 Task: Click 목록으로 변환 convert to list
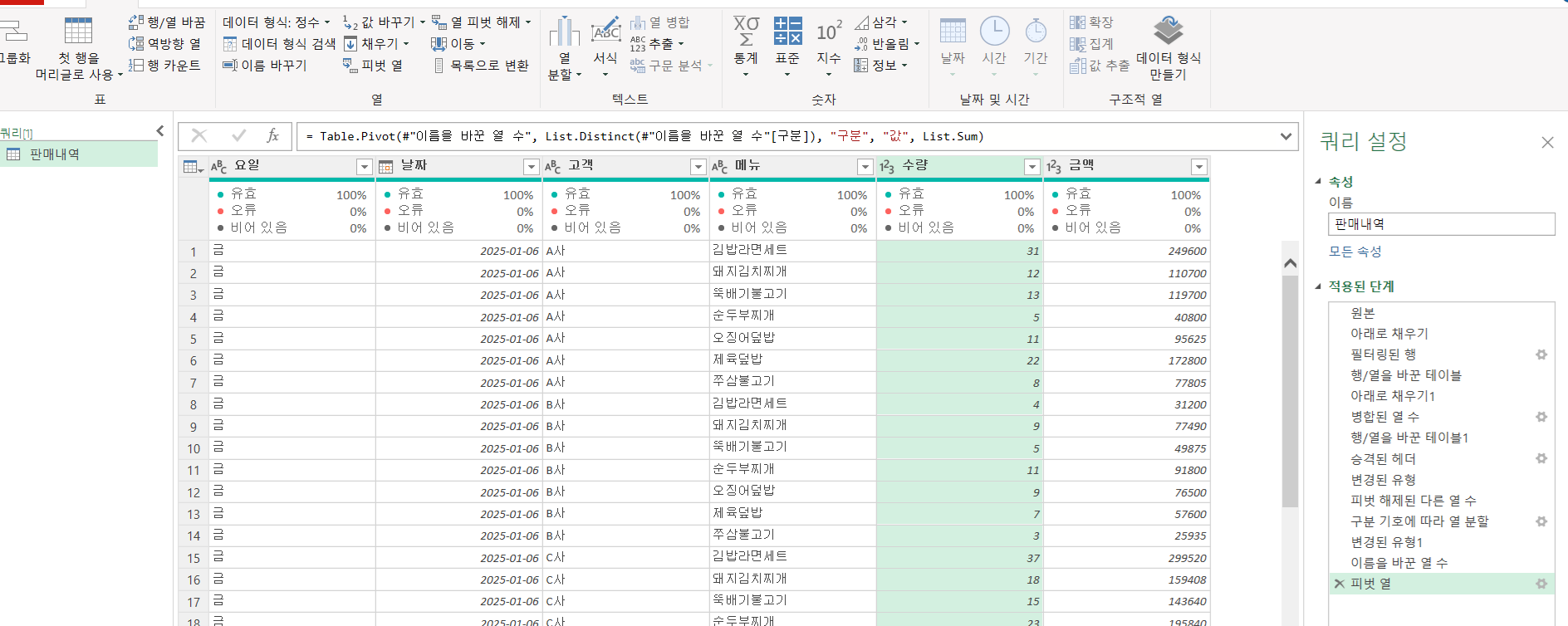coord(481,65)
